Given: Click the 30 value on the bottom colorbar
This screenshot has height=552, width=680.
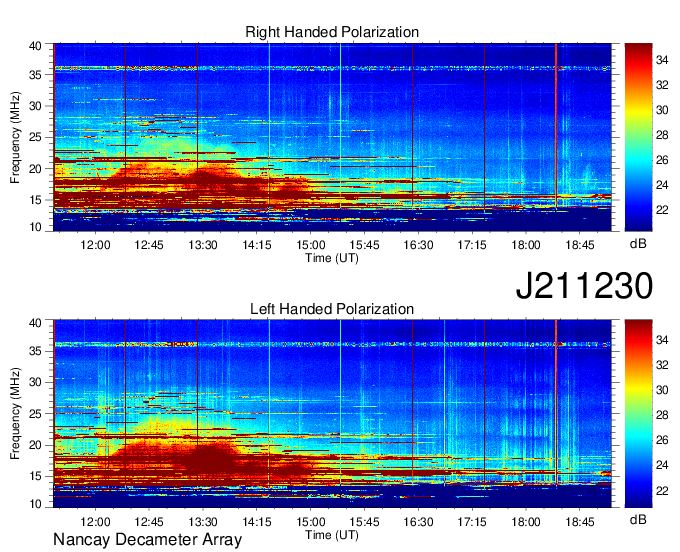Looking at the screenshot, I should [662, 390].
